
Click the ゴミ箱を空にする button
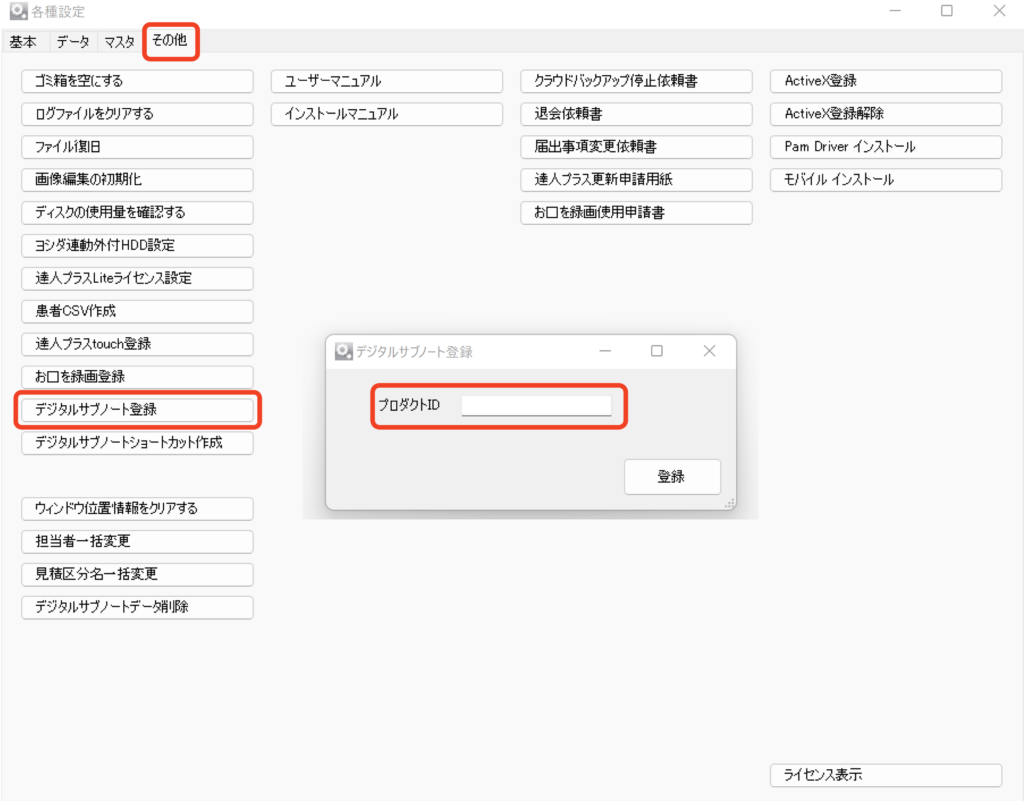(137, 81)
